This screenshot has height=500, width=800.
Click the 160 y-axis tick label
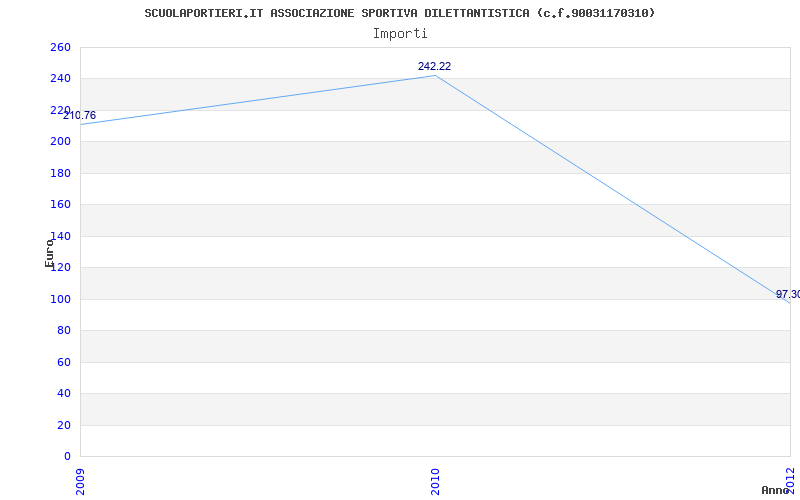coord(60,205)
